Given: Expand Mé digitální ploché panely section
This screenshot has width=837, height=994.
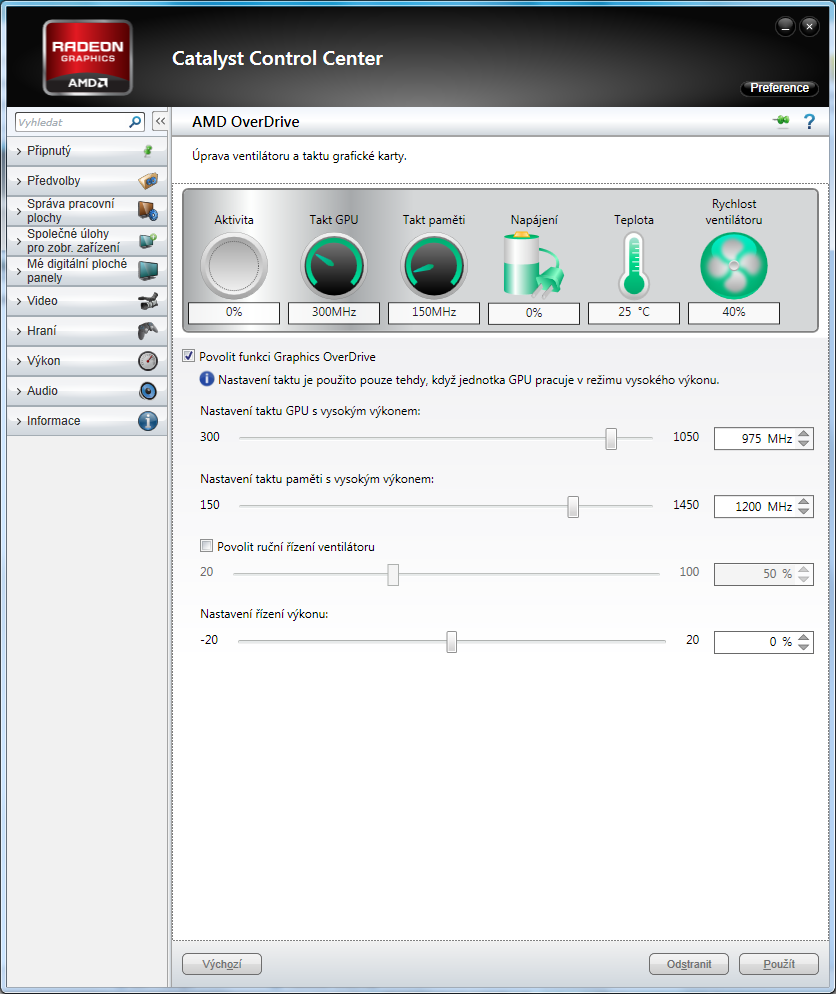Looking at the screenshot, I should (x=87, y=271).
